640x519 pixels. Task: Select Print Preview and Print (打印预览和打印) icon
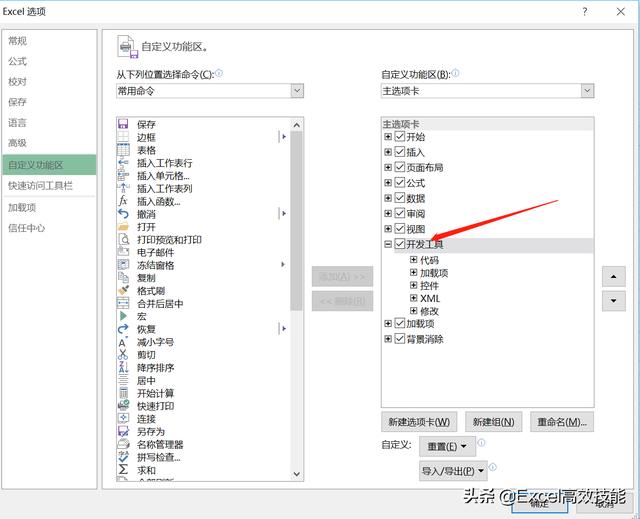pyautogui.click(x=123, y=240)
